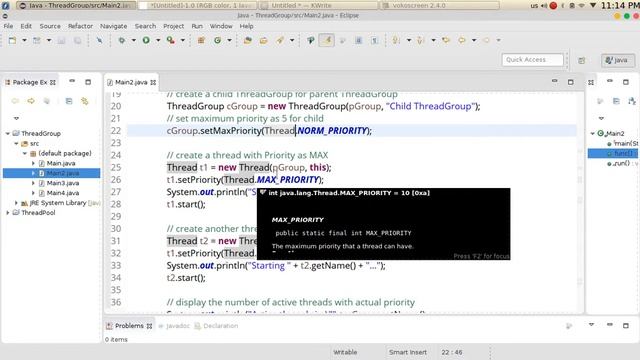Select run() method in Outline
This screenshot has width=640, height=360.
click(622, 163)
